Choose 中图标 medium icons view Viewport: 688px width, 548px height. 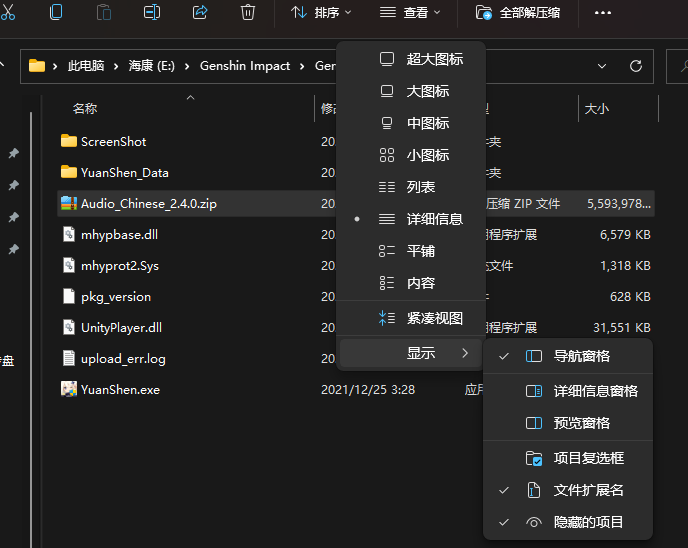point(411,123)
